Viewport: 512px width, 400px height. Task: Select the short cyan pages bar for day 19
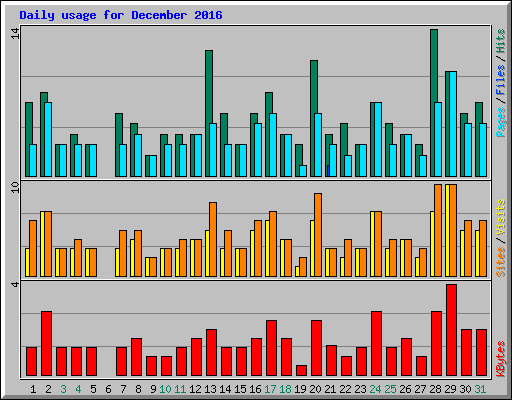pos(303,171)
